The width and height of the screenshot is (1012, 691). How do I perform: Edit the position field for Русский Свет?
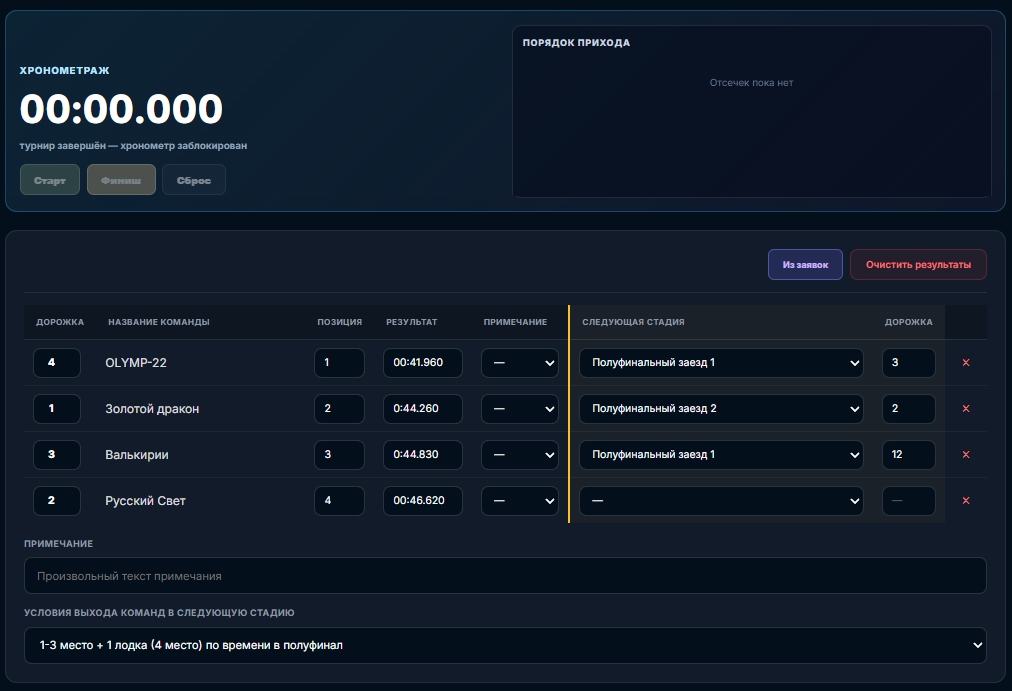click(x=339, y=501)
